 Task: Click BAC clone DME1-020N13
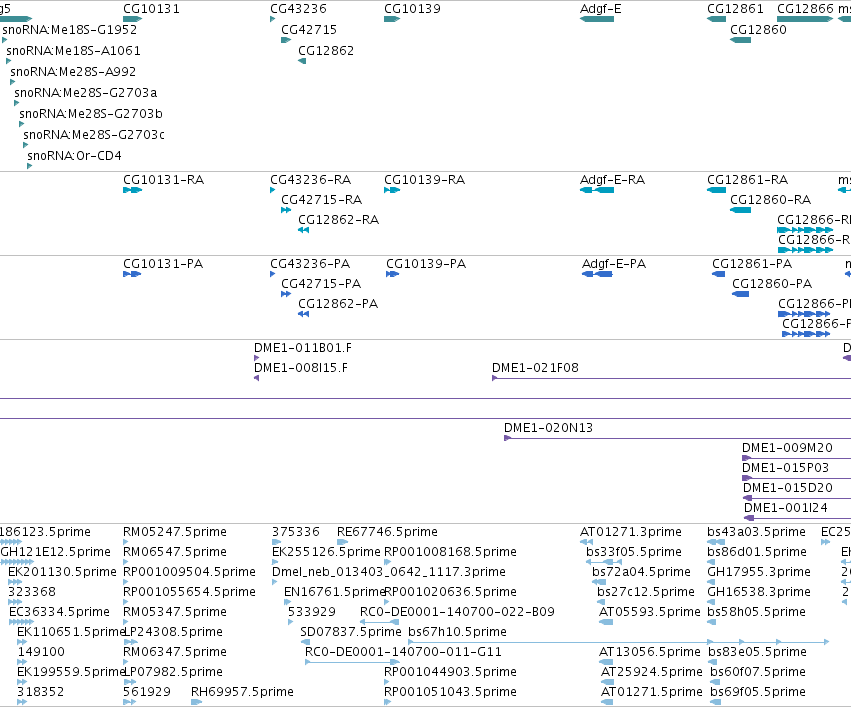(x=548, y=428)
